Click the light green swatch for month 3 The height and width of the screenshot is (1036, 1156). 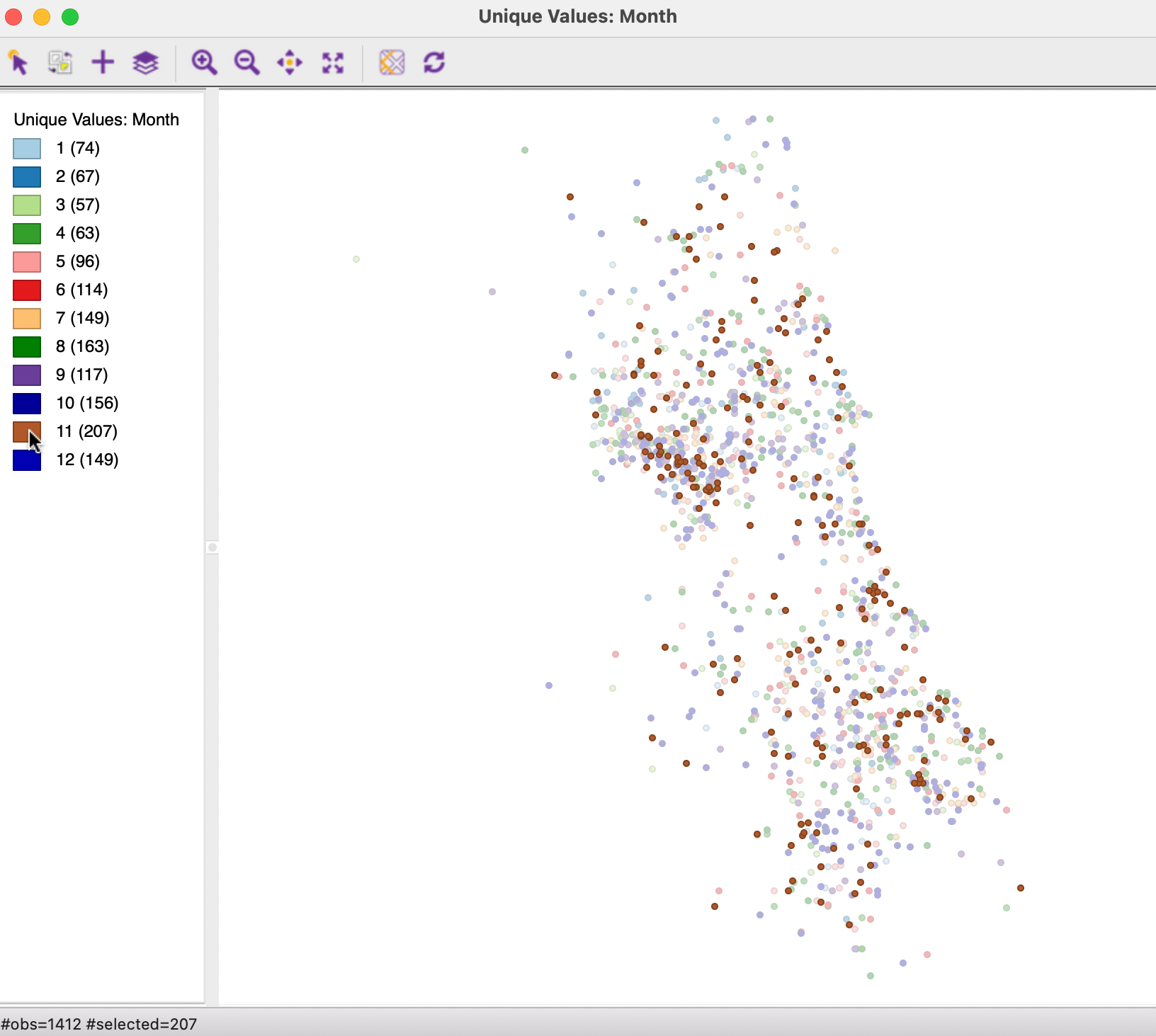coord(27,205)
